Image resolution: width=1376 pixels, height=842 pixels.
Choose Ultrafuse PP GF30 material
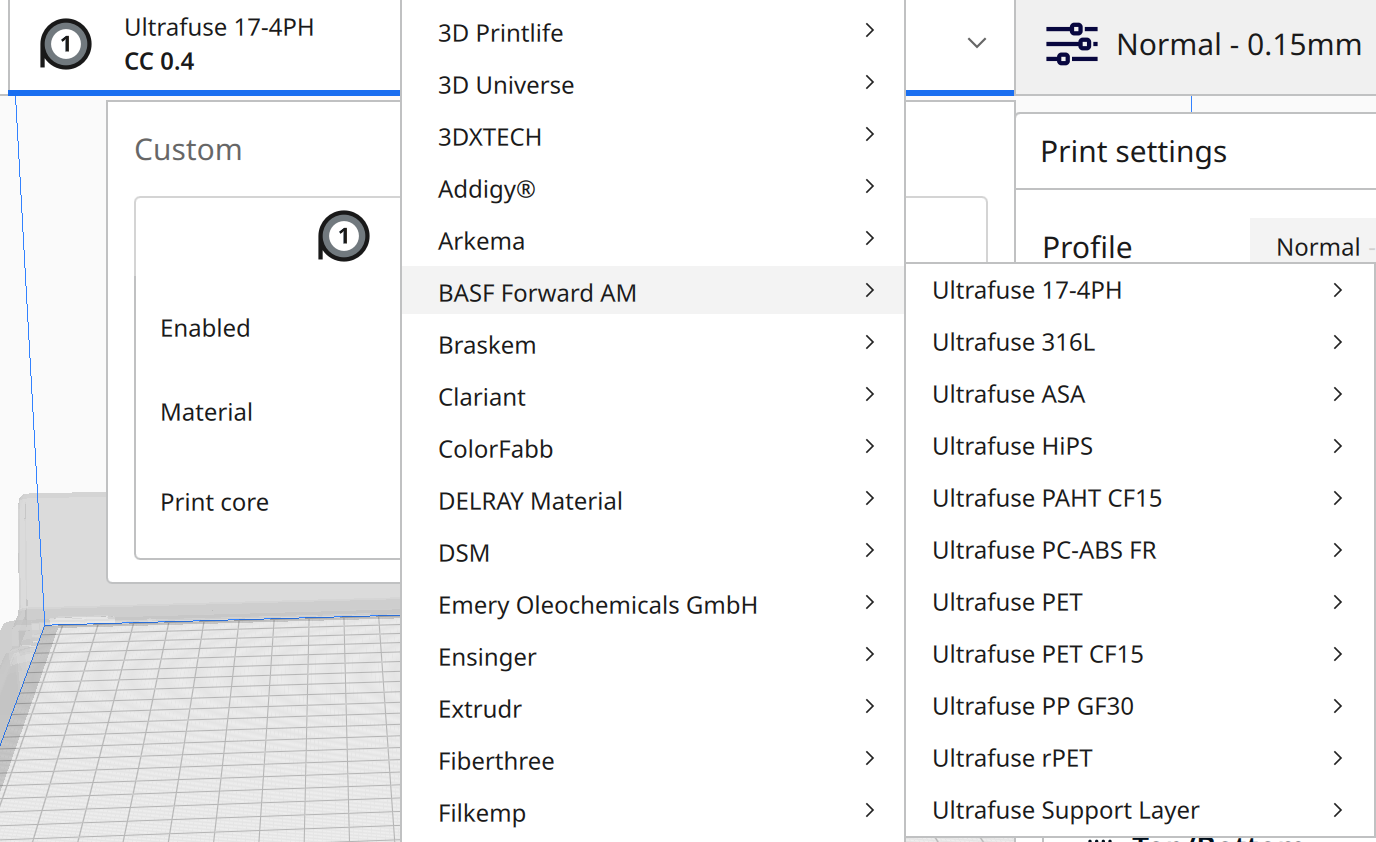pyautogui.click(x=1140, y=706)
